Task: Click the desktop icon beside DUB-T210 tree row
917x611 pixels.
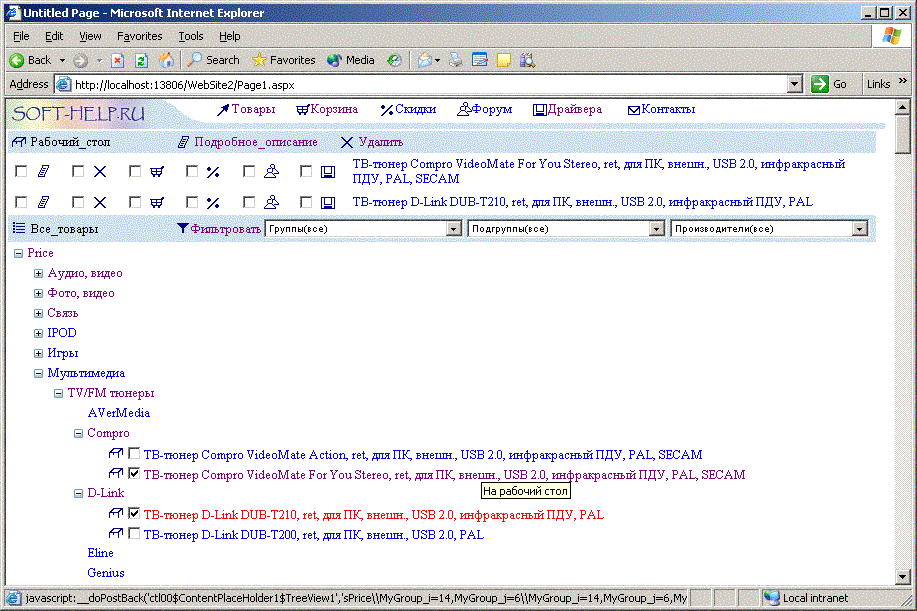Action: [116, 513]
